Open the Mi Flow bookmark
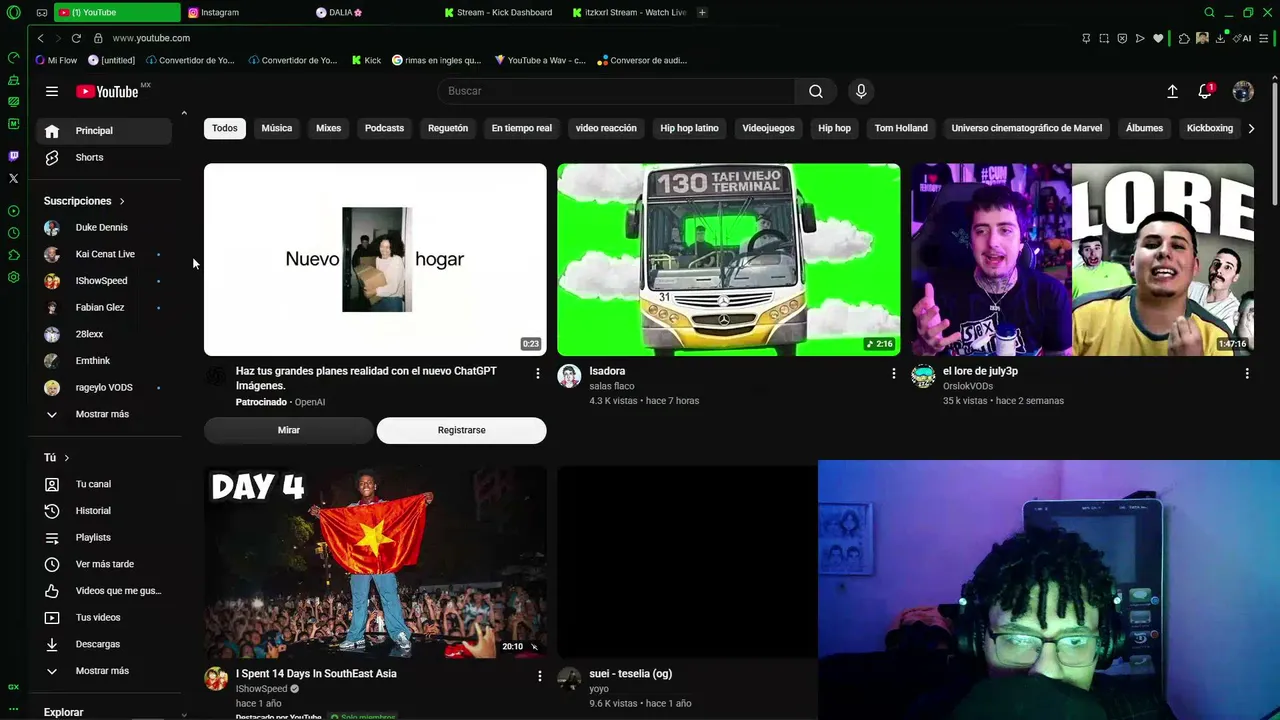 coord(56,60)
